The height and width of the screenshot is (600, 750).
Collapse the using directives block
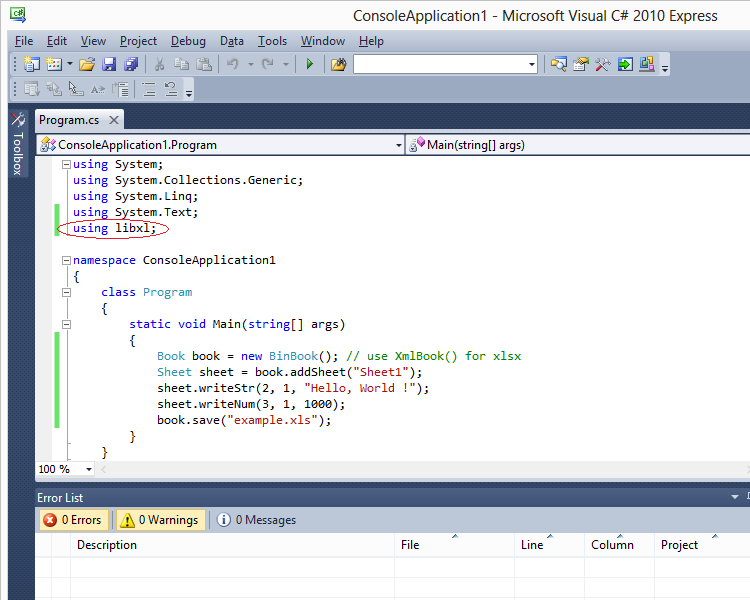pyautogui.click(x=66, y=165)
